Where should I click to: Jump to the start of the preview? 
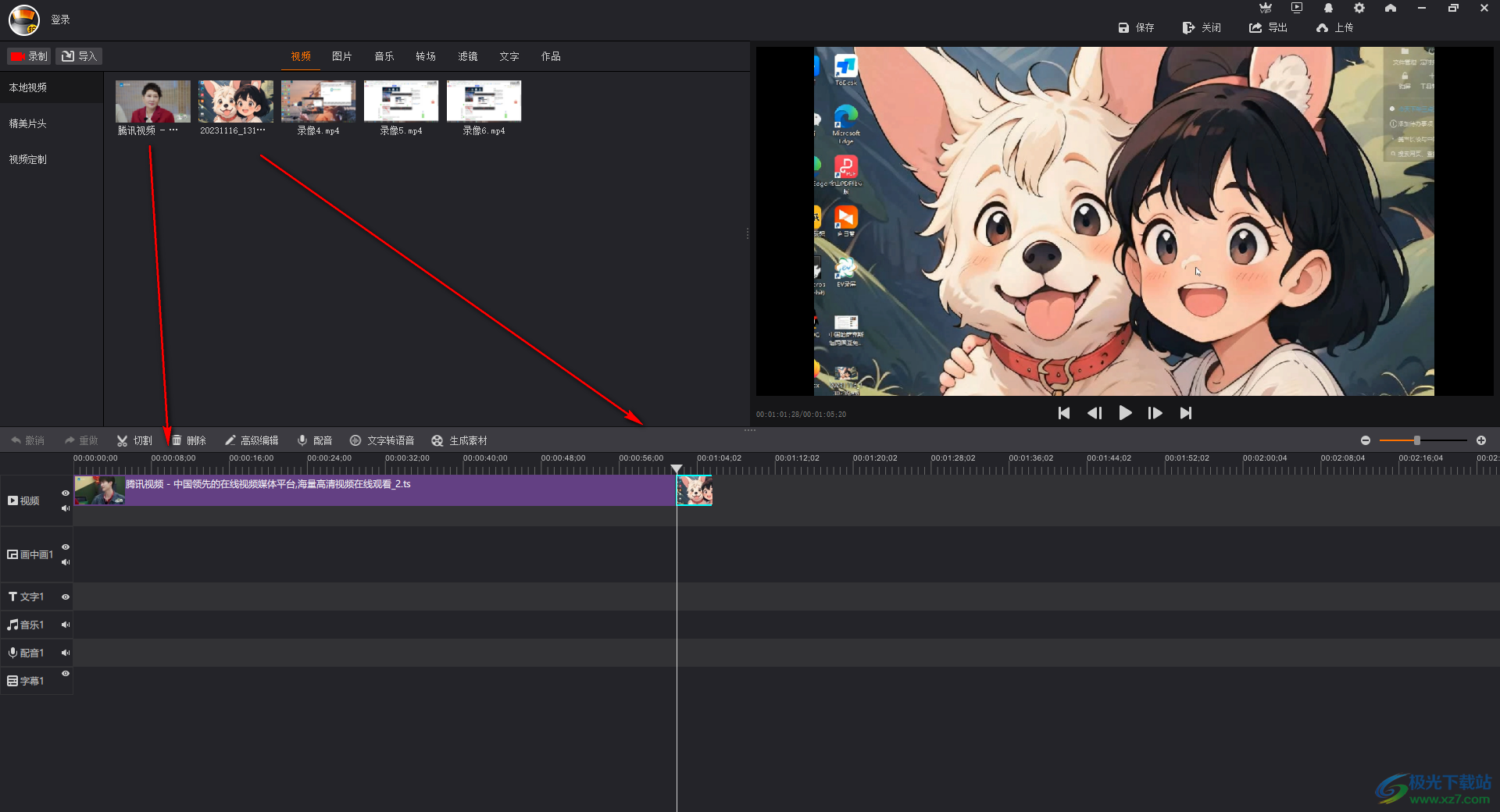[x=1063, y=413]
